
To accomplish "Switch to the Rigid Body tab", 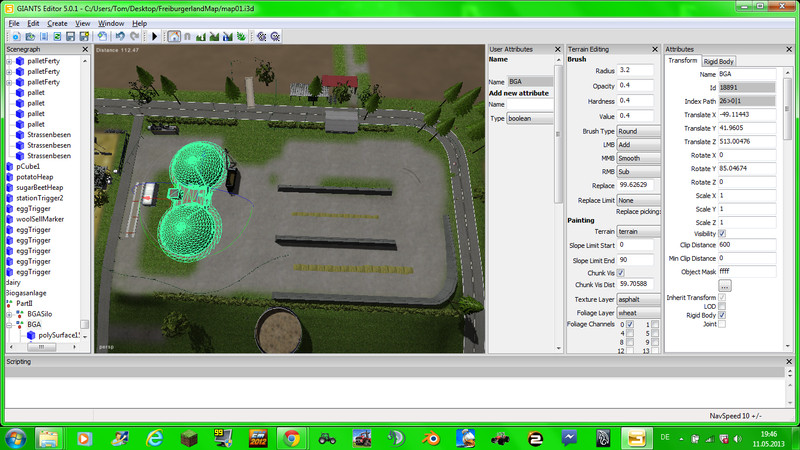I will [x=718, y=61].
